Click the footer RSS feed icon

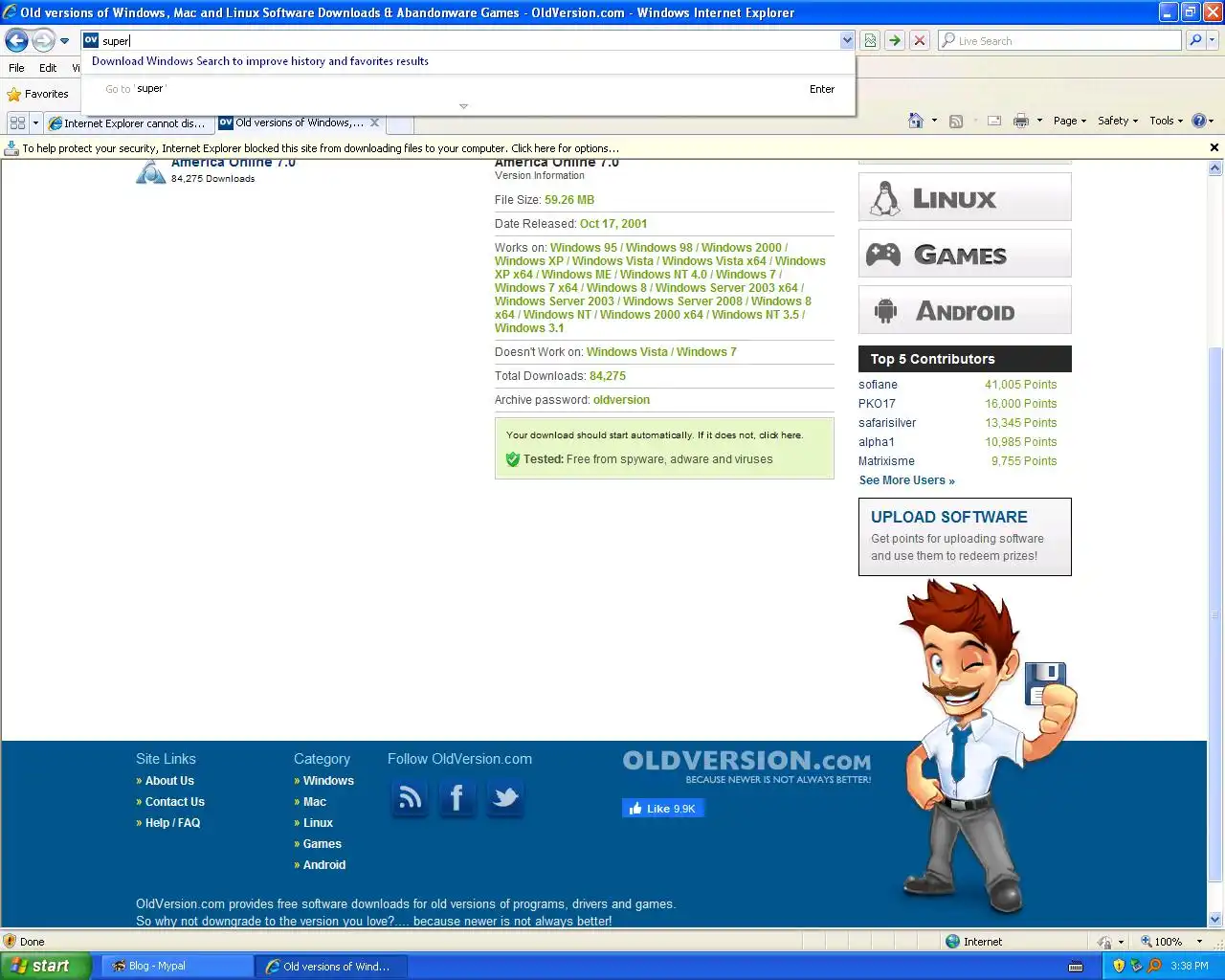[x=410, y=797]
